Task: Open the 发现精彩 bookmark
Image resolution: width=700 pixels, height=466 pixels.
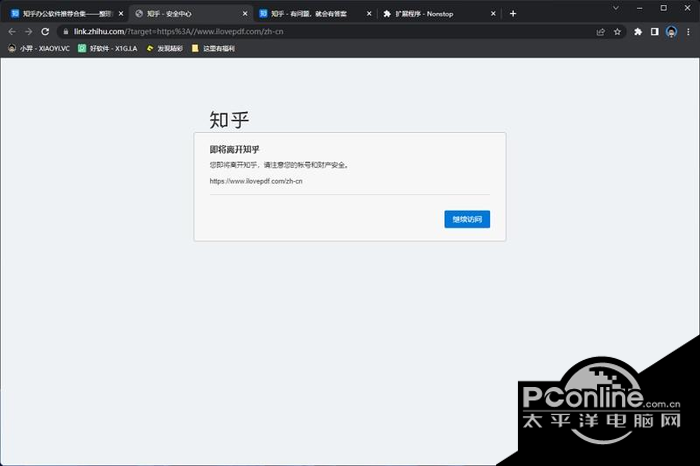Action: coord(164,49)
